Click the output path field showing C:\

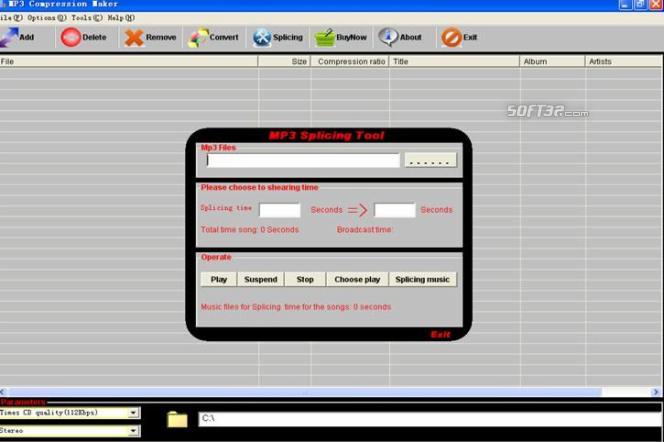pos(430,419)
